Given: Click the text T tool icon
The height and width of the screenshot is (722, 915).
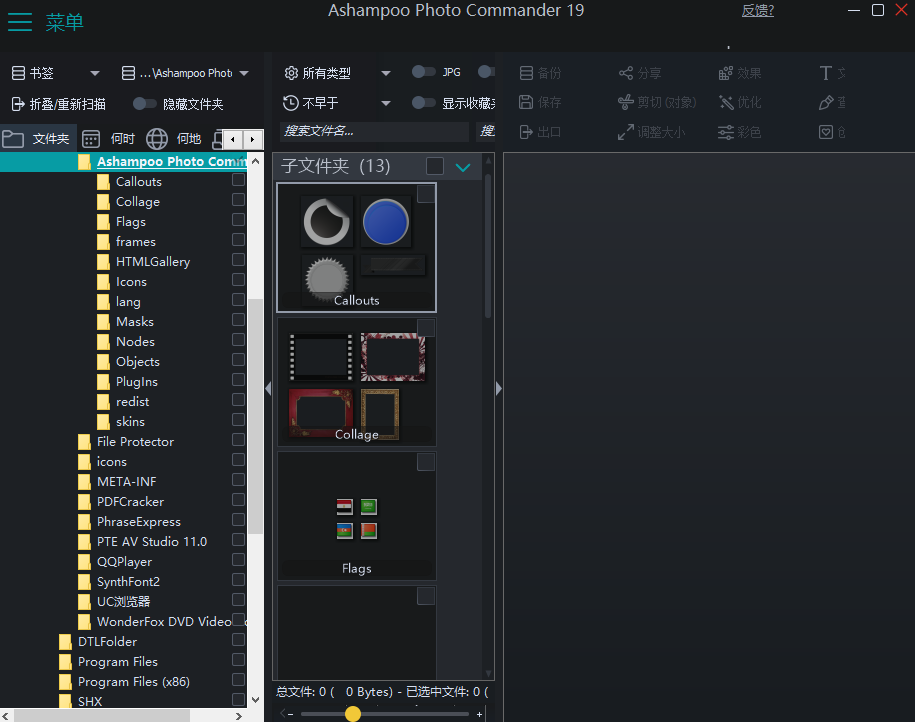Looking at the screenshot, I should coord(825,73).
